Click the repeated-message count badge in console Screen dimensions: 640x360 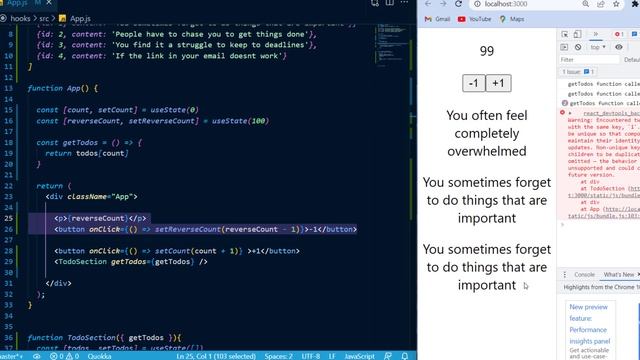(x=564, y=103)
